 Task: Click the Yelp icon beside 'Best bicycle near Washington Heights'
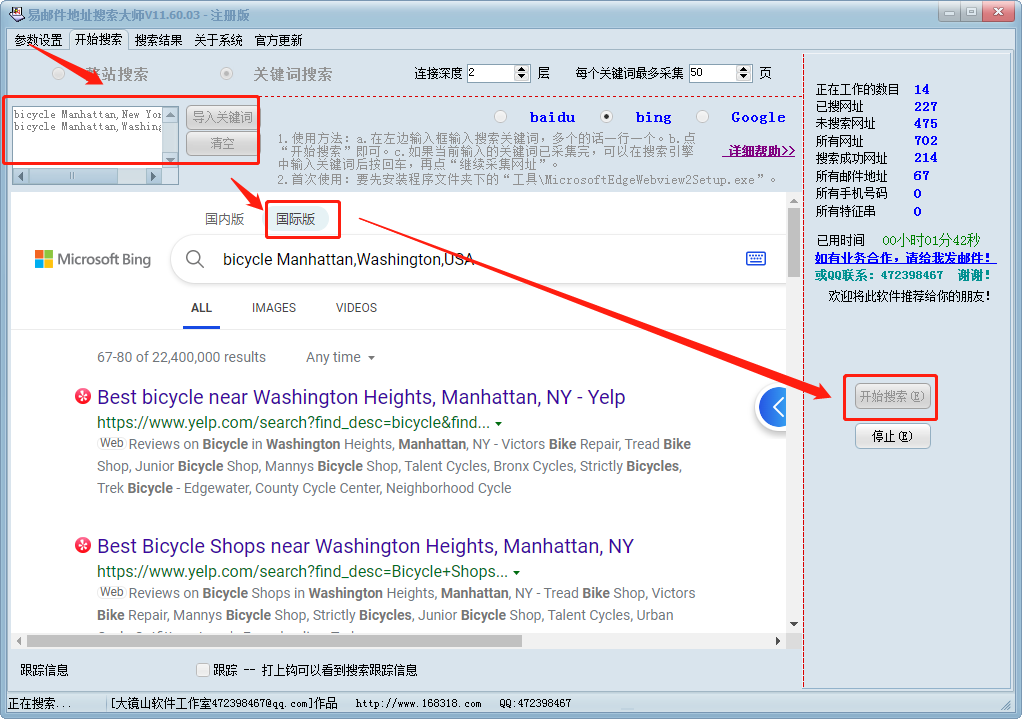click(x=83, y=396)
